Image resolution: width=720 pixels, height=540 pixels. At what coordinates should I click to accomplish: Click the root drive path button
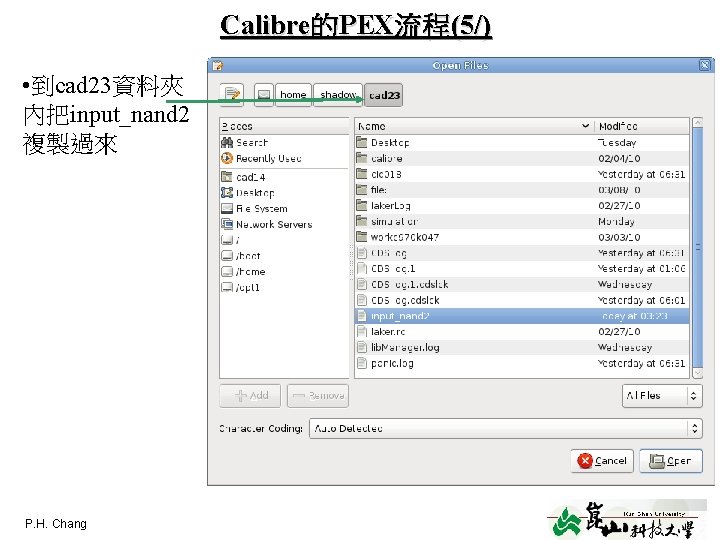pos(264,95)
